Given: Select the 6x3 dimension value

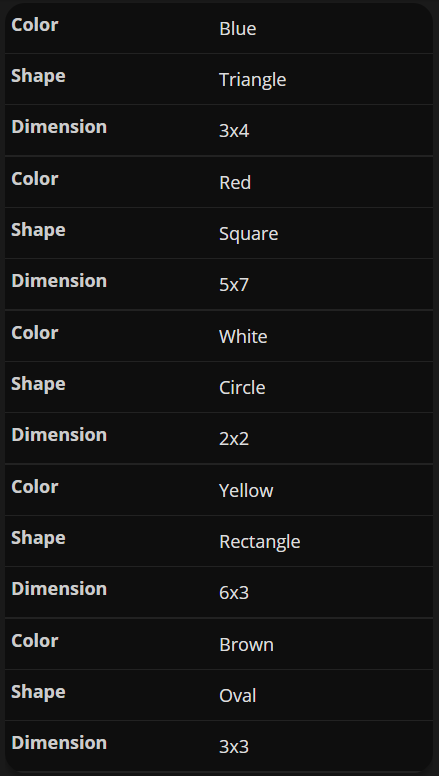Looking at the screenshot, I should click(234, 592).
